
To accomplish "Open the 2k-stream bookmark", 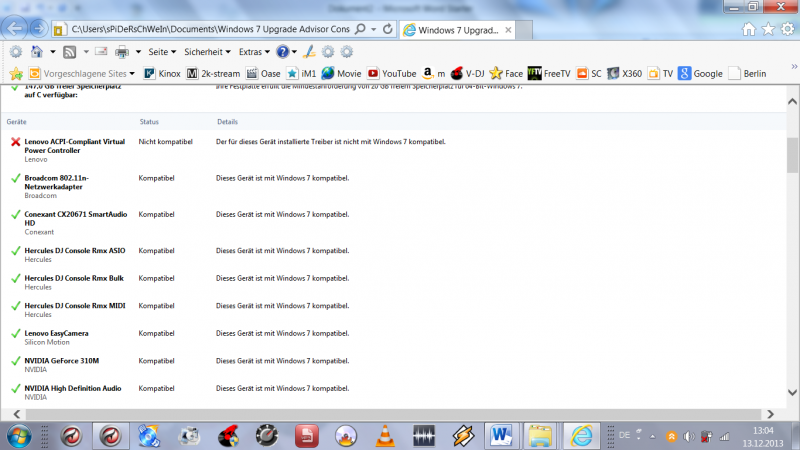I will (213, 73).
